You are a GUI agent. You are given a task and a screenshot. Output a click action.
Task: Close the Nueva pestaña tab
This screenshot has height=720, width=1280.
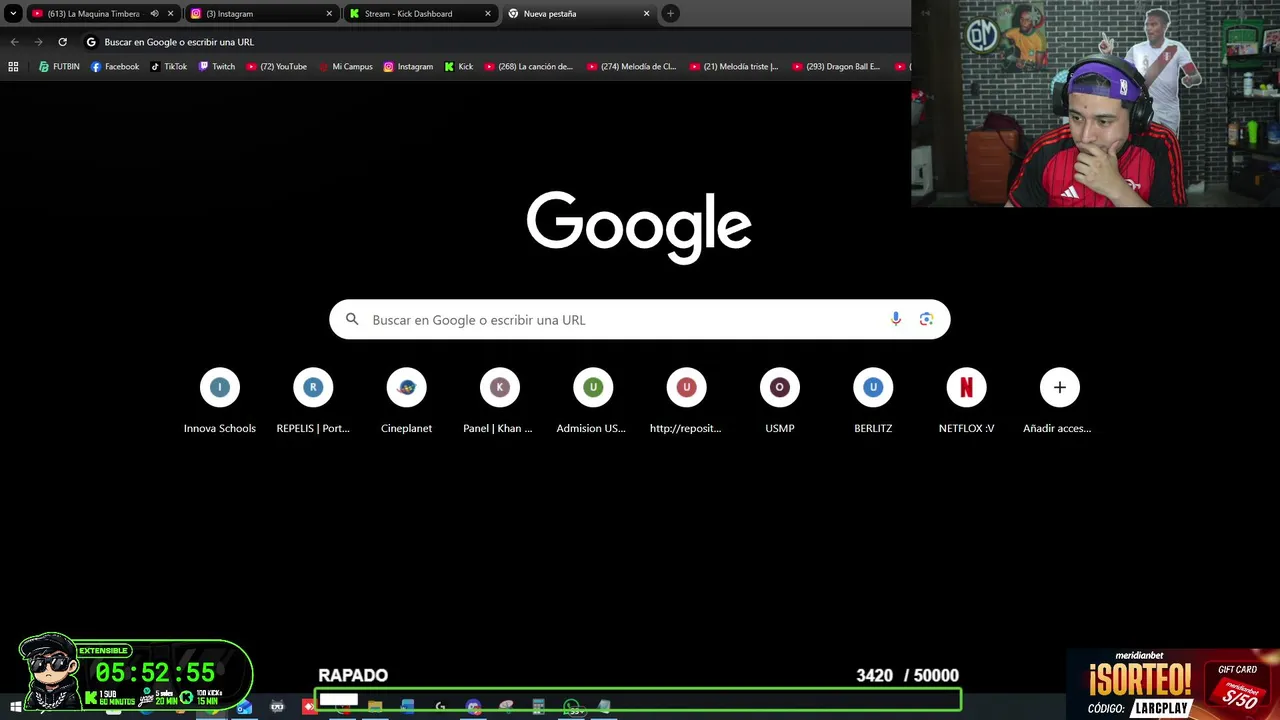[x=646, y=14]
